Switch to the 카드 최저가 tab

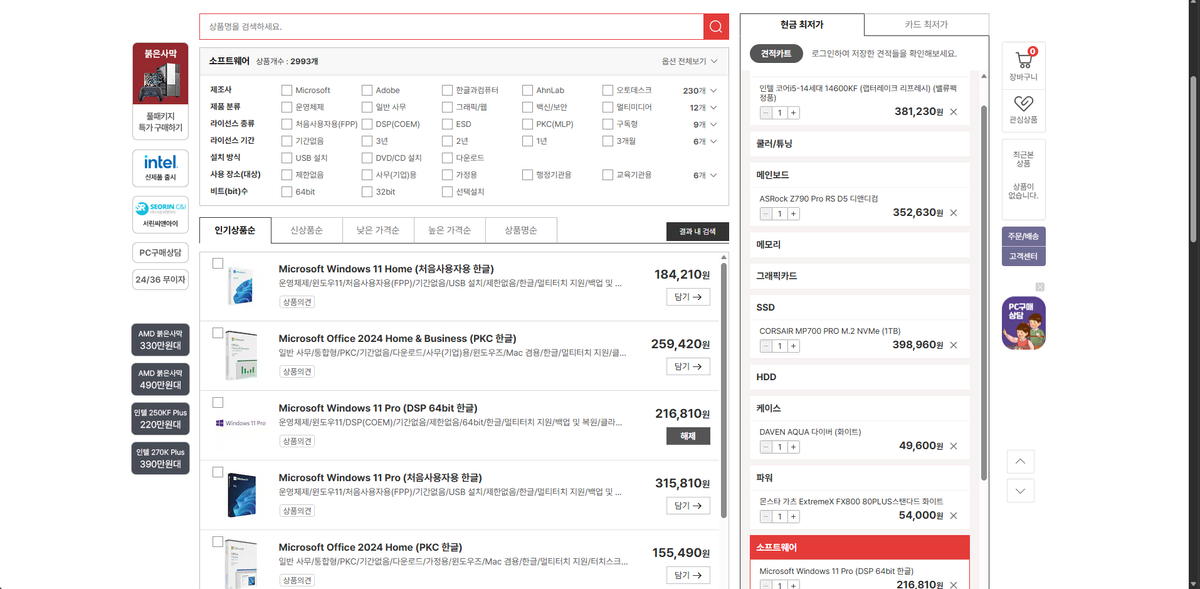coord(926,24)
